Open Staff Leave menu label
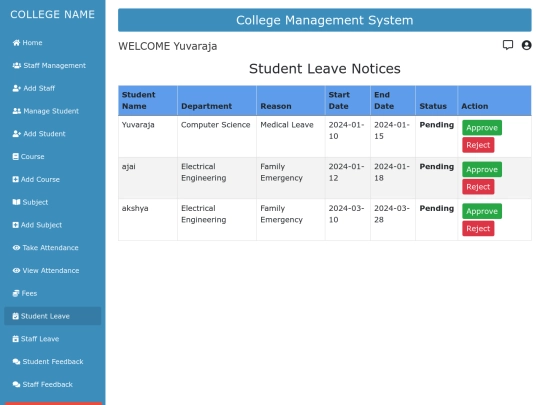This screenshot has height=405, width=540. 40,339
